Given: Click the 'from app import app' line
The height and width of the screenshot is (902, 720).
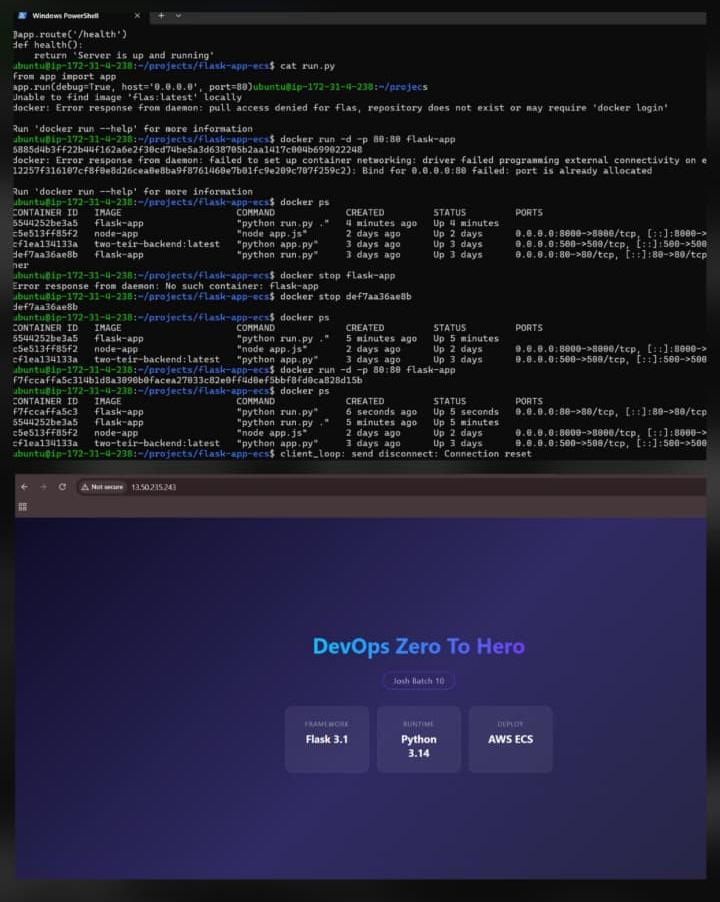Looking at the screenshot, I should 64,76.
